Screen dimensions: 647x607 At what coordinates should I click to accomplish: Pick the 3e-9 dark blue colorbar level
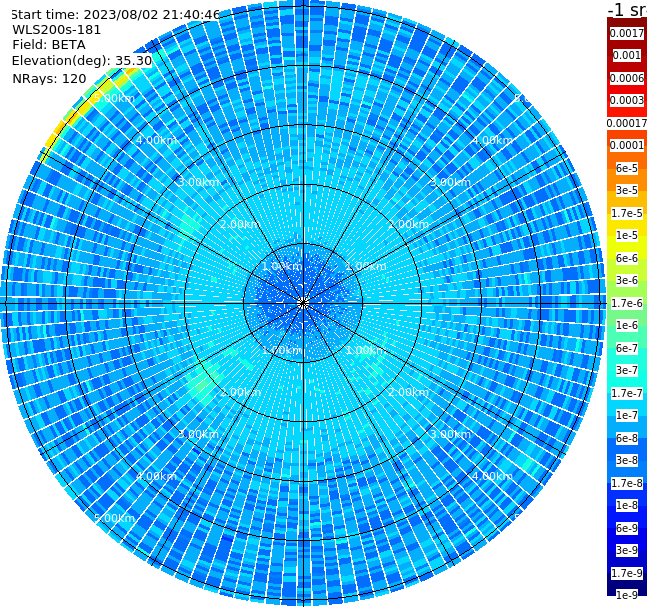coord(627,550)
